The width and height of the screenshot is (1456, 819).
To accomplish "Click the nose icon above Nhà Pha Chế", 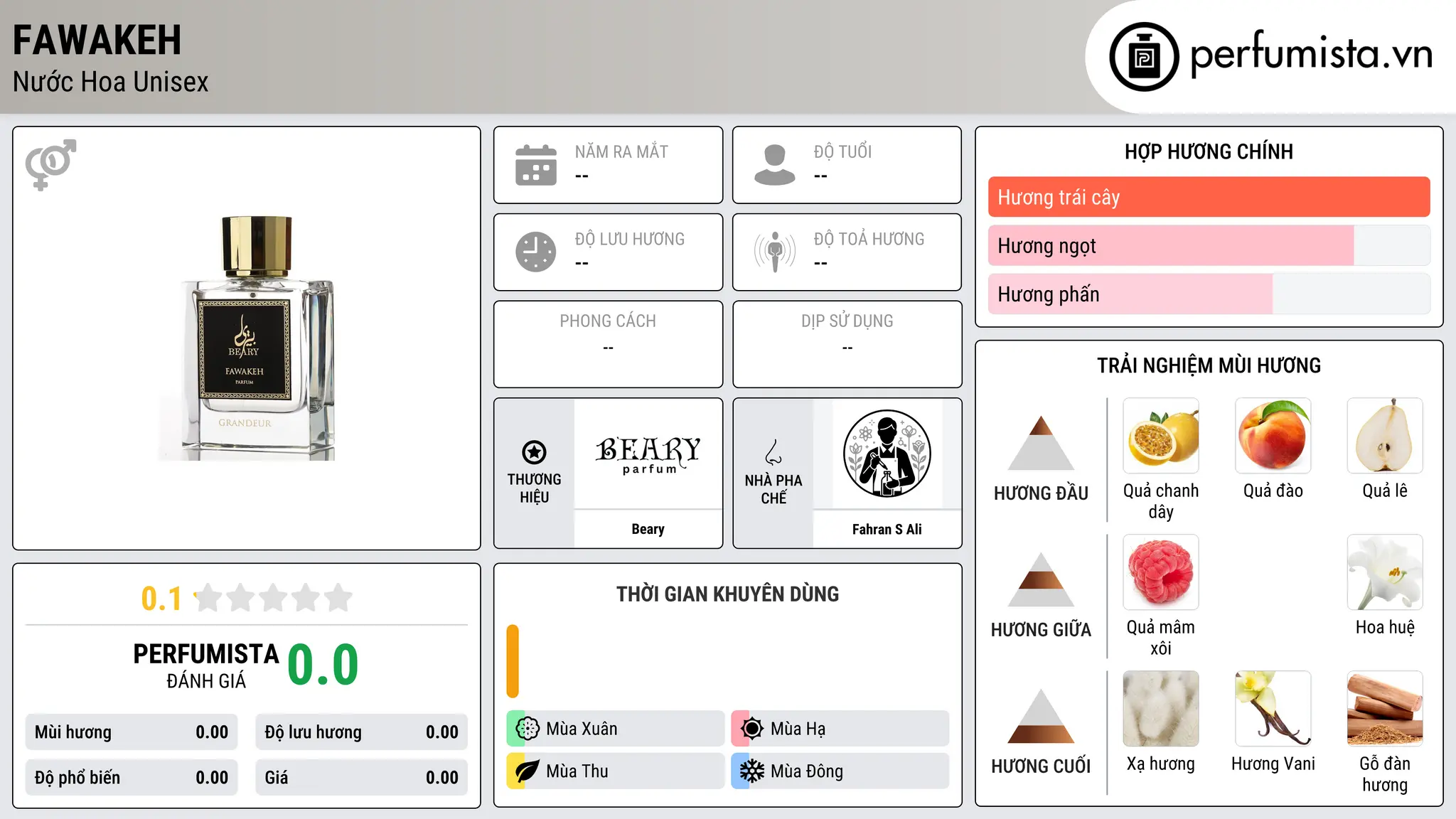I will click(x=773, y=452).
